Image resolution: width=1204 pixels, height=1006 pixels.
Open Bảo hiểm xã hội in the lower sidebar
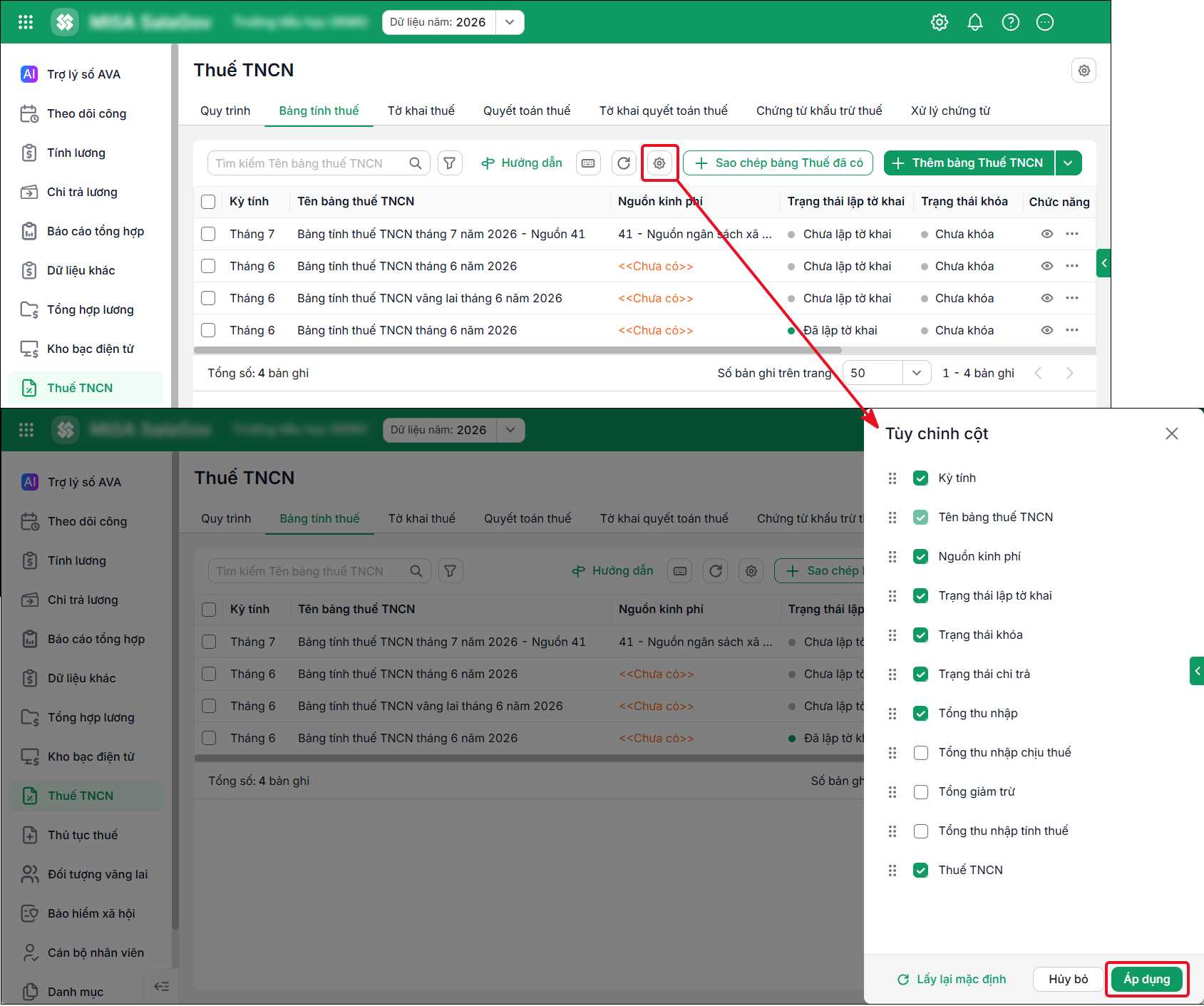[86, 913]
